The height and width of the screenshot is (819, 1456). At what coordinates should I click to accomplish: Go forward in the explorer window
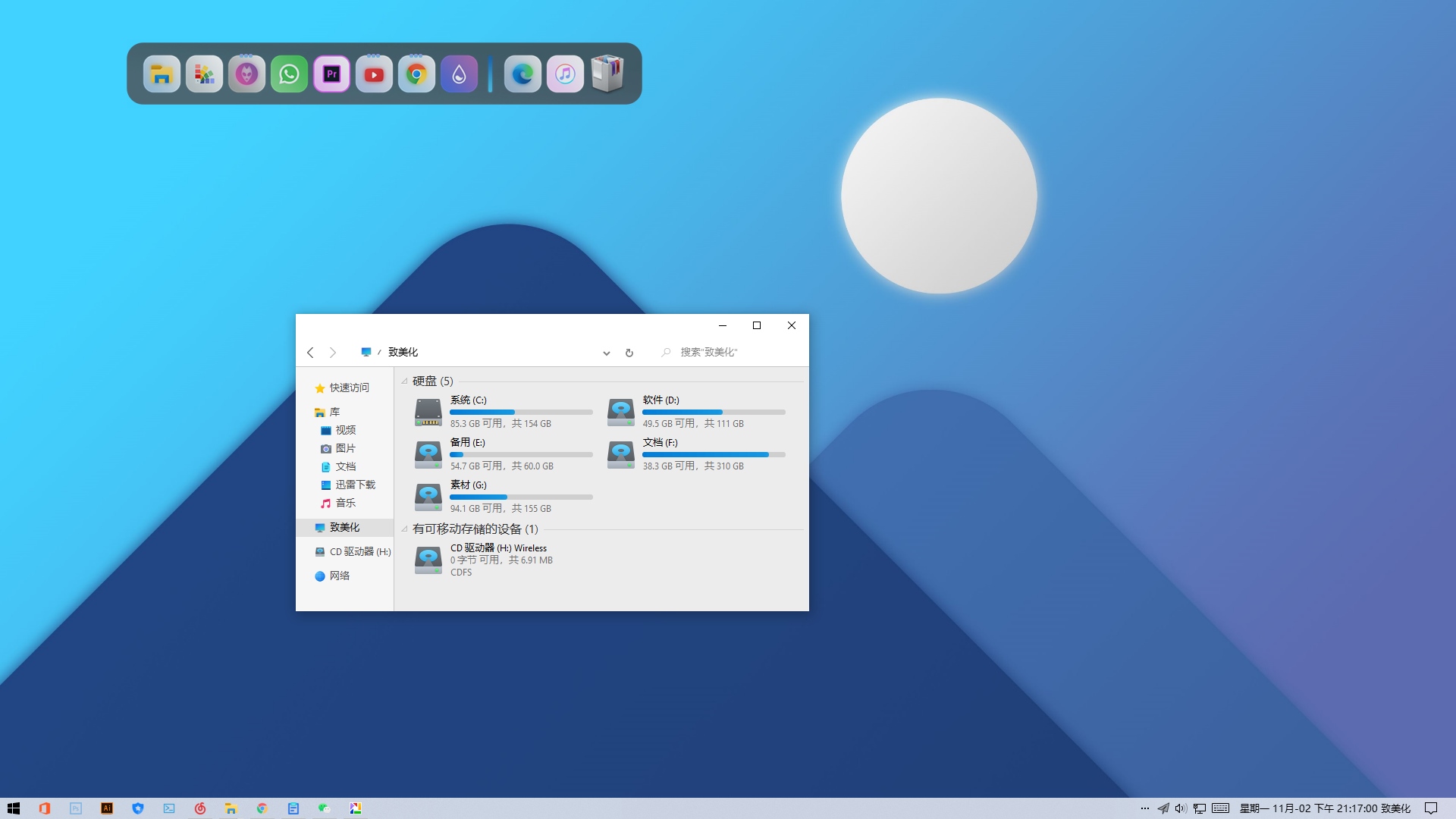[332, 353]
